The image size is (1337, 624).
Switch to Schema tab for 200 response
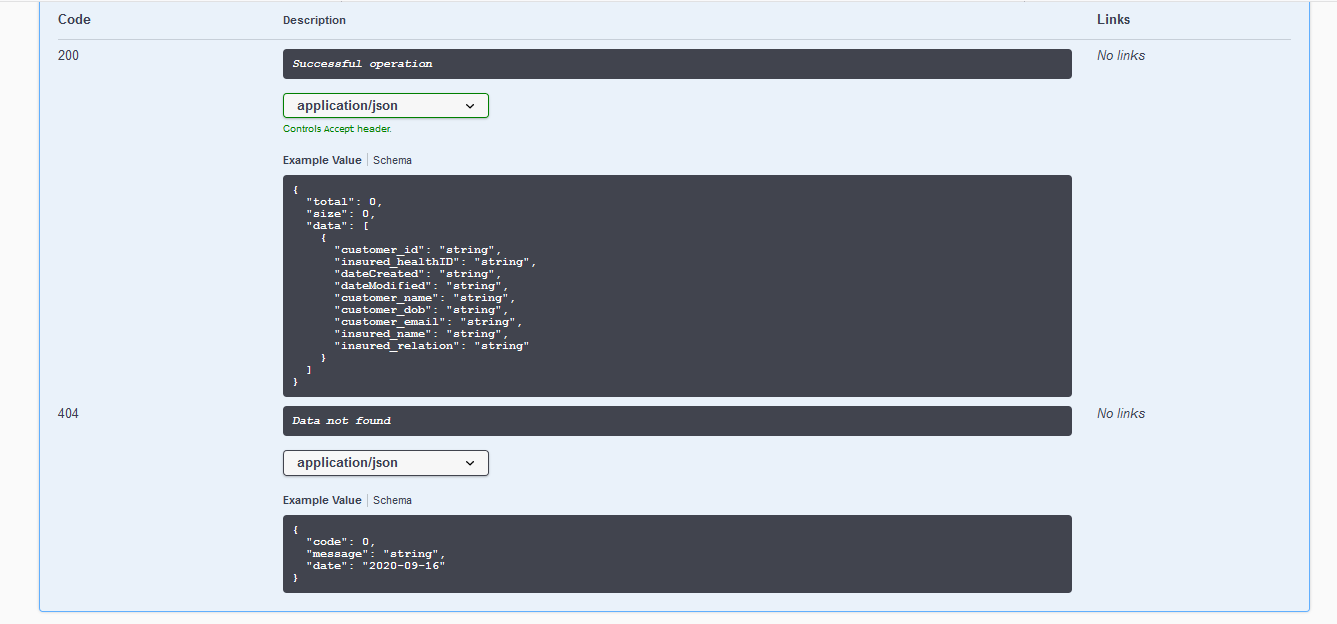click(392, 160)
